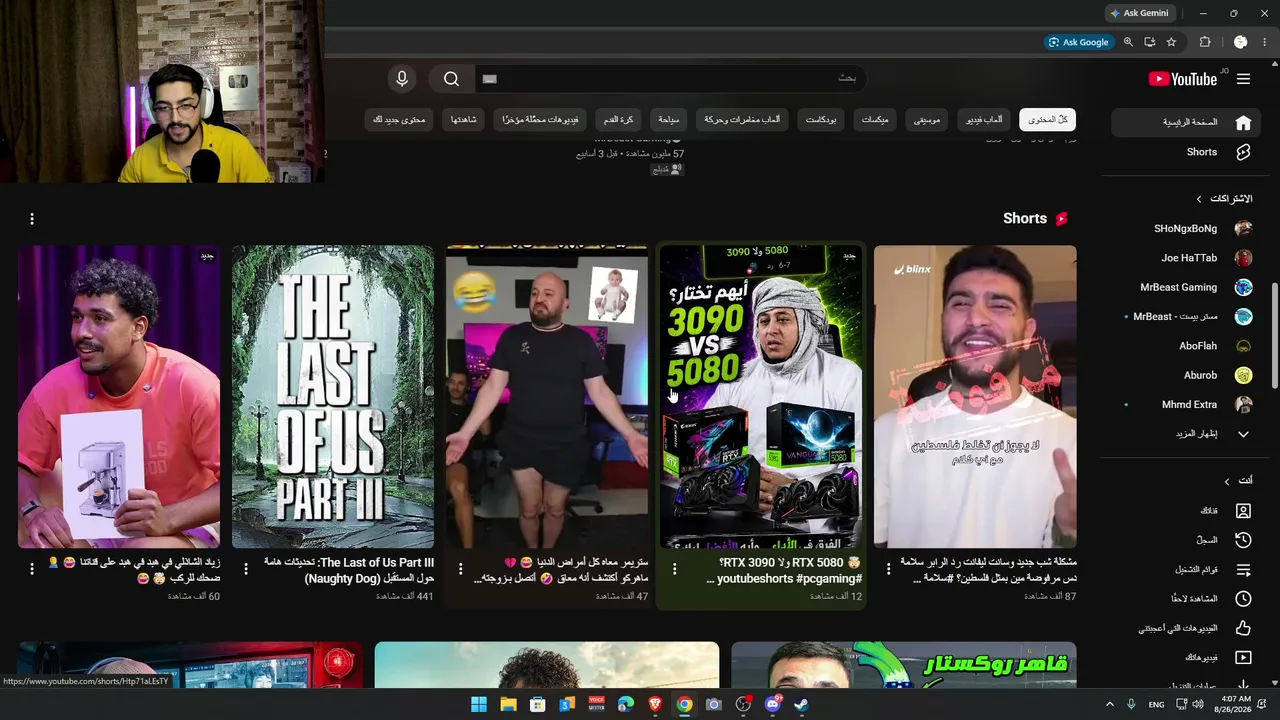The height and width of the screenshot is (720, 1280).
Task: Open the YouTube guide hamburger menu
Action: click(x=1243, y=79)
